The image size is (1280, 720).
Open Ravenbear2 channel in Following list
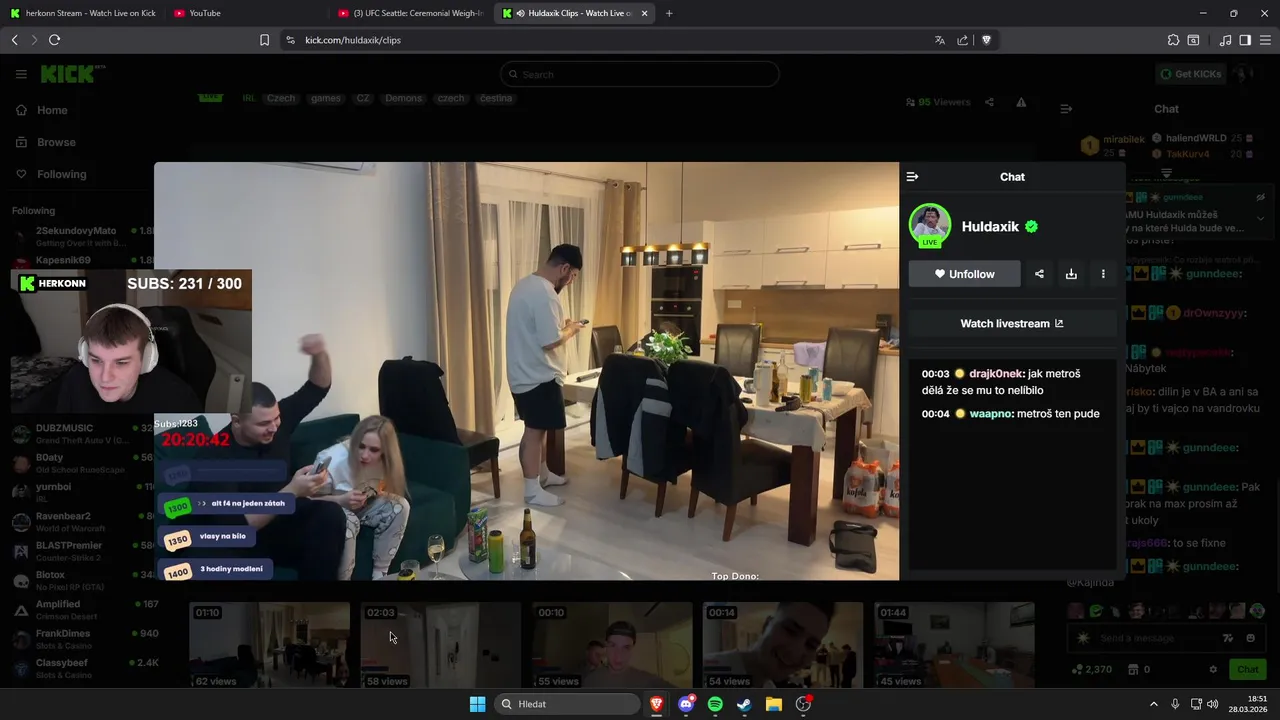84,522
